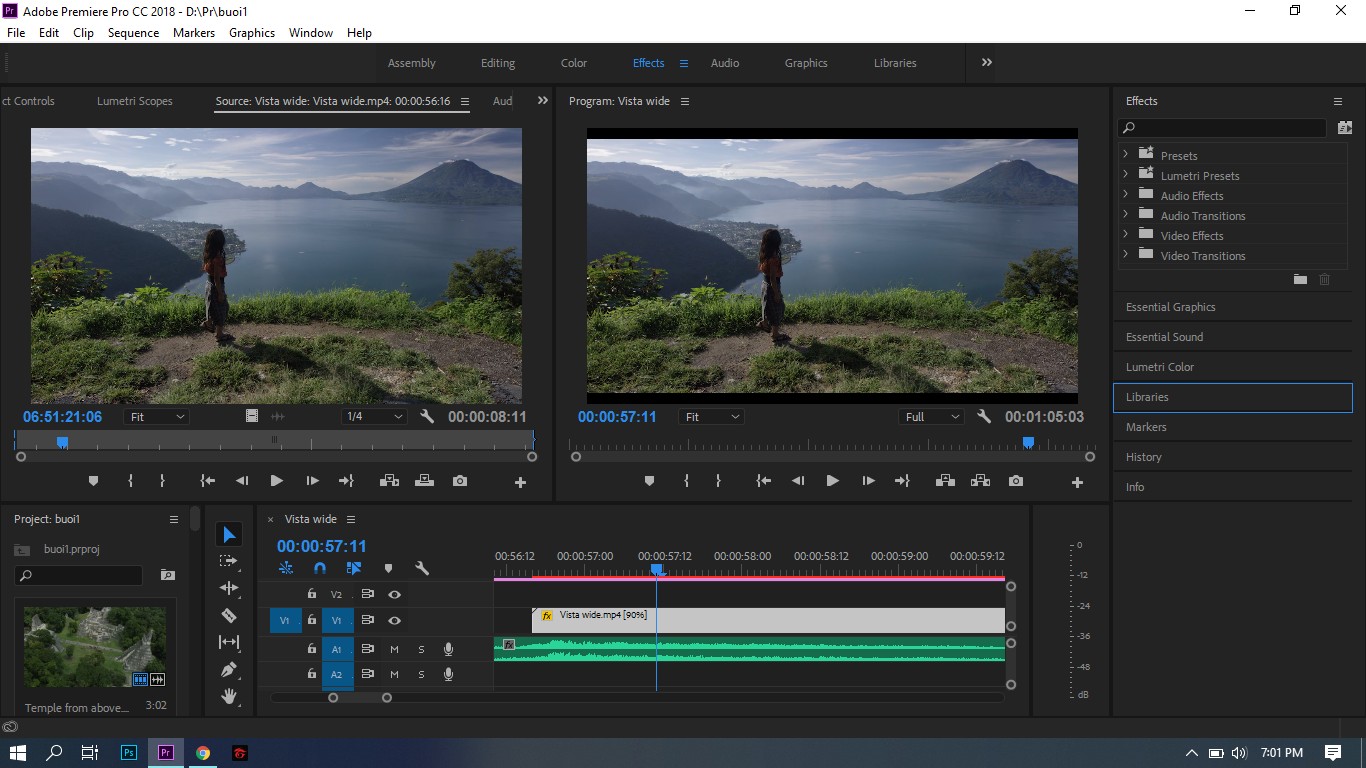Hide the V1 track output eye
Image resolution: width=1366 pixels, height=768 pixels.
[395, 621]
